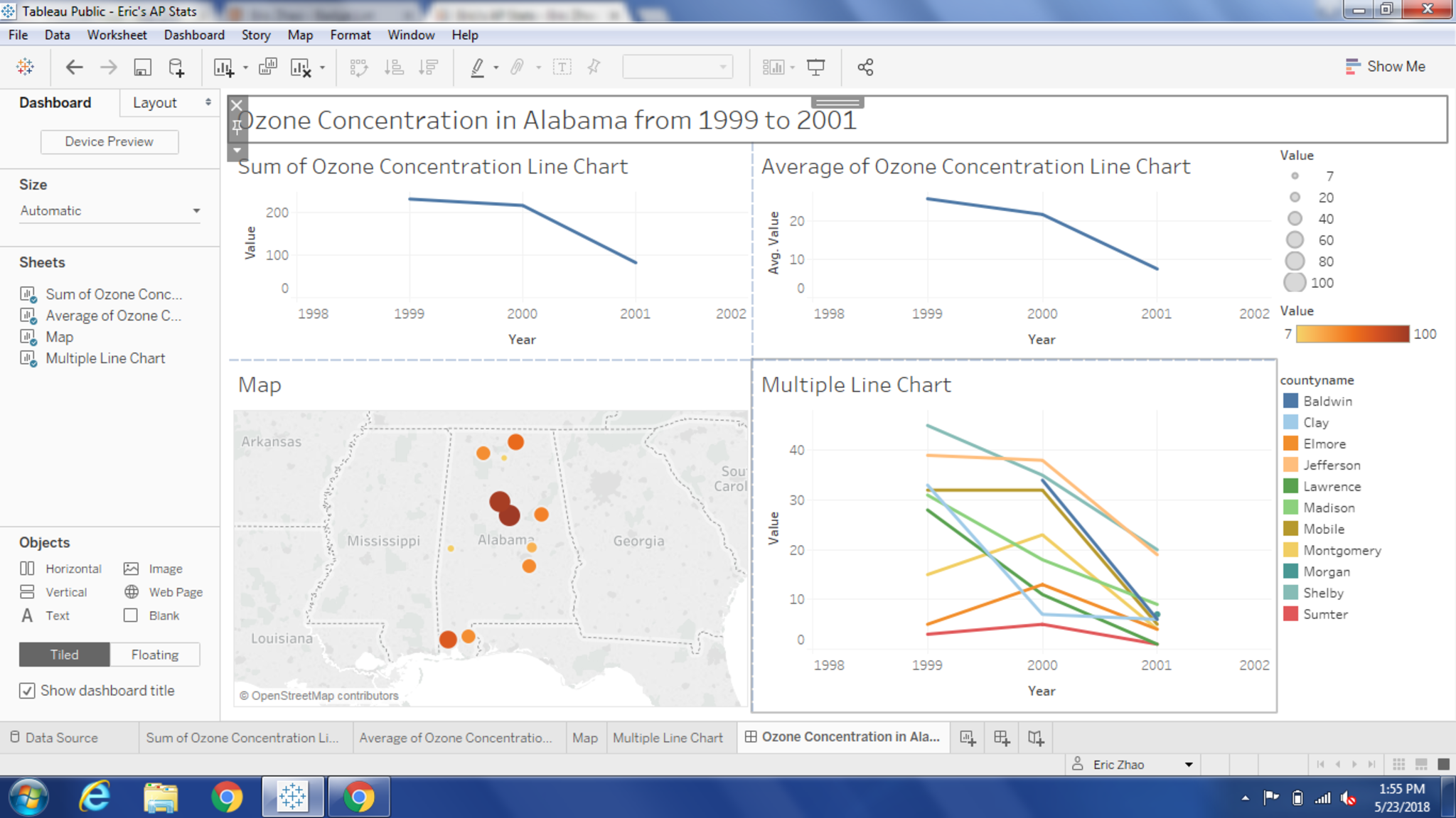
Task: Click the Share workbook icon
Action: tap(865, 68)
